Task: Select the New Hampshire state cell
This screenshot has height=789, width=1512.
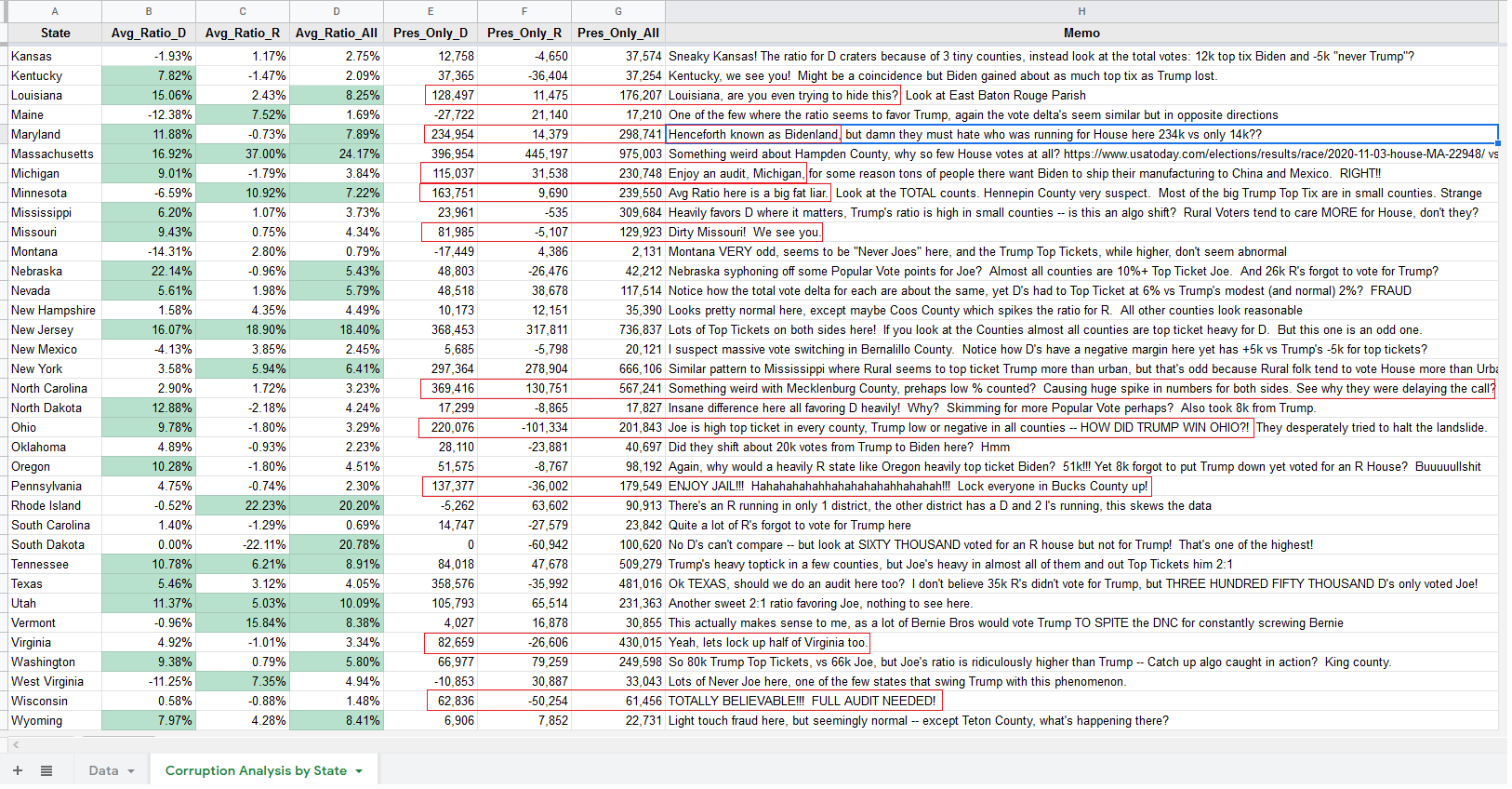Action: click(55, 310)
